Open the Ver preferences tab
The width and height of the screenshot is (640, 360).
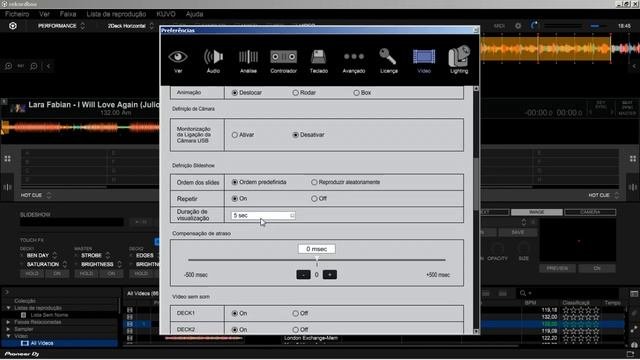point(178,61)
